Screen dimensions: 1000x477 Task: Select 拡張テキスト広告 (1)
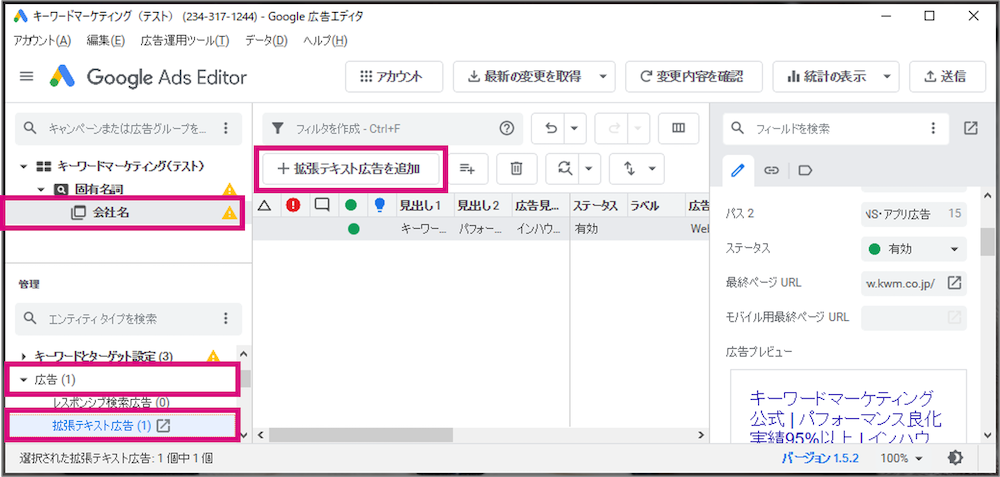point(101,425)
